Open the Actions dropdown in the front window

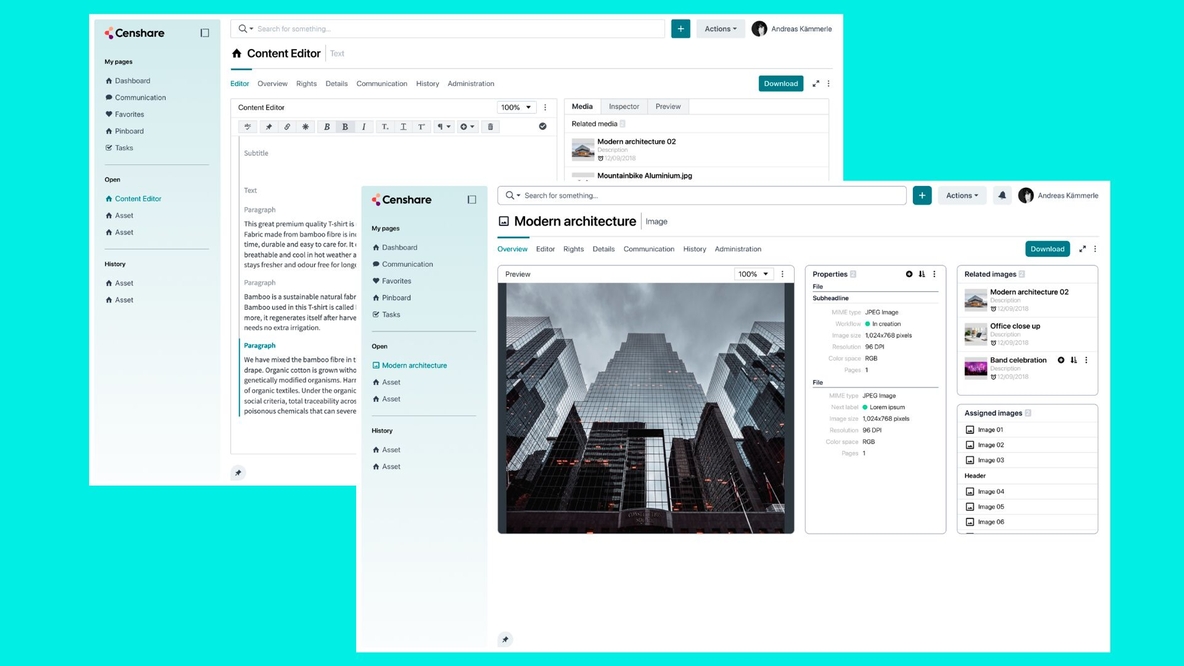coord(963,196)
